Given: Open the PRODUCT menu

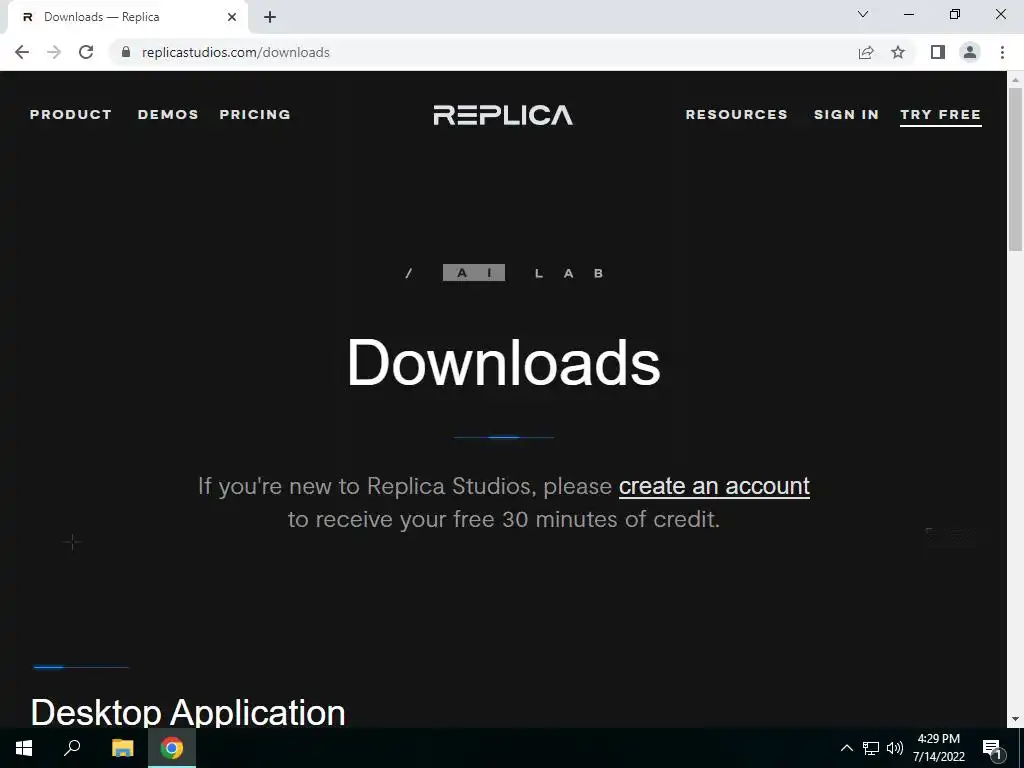Looking at the screenshot, I should [x=71, y=114].
